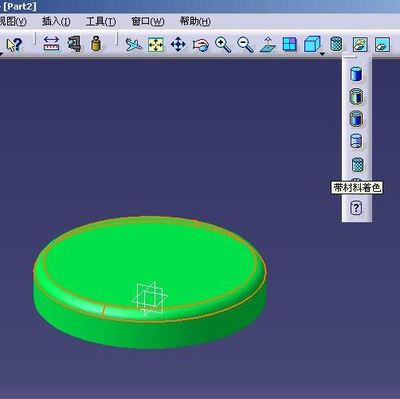Click the Fit All In icon
This screenshot has width=400, height=399.
[156, 44]
